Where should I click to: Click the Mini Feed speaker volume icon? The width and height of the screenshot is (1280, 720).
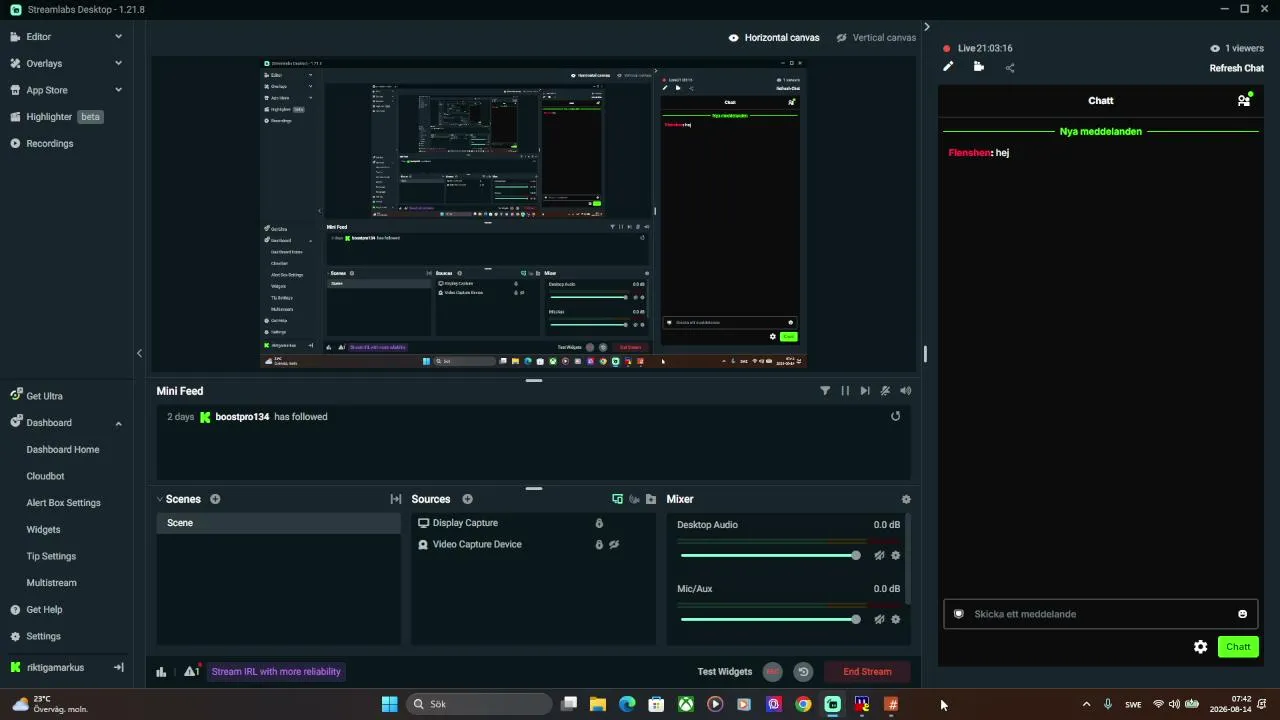click(x=905, y=391)
